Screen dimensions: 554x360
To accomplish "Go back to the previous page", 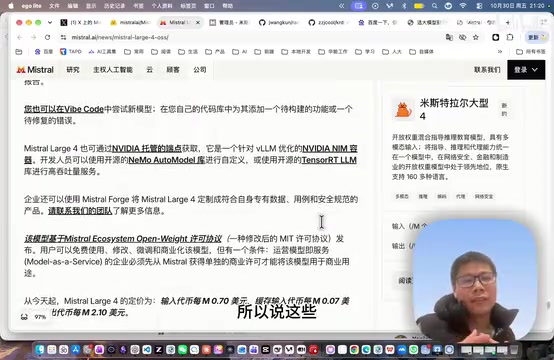I will pyautogui.click(x=20, y=37).
